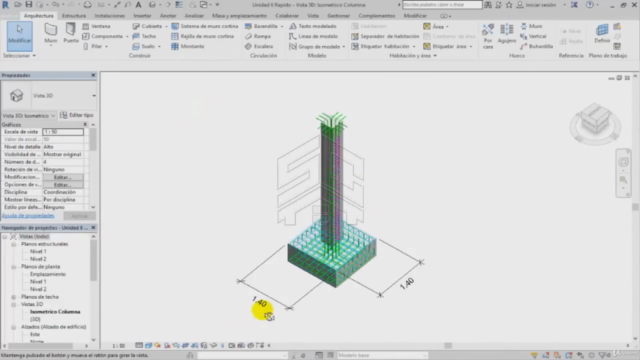Image resolution: width=640 pixels, height=360 pixels.
Task: Select the Escalera stairs tool
Action: click(259, 47)
